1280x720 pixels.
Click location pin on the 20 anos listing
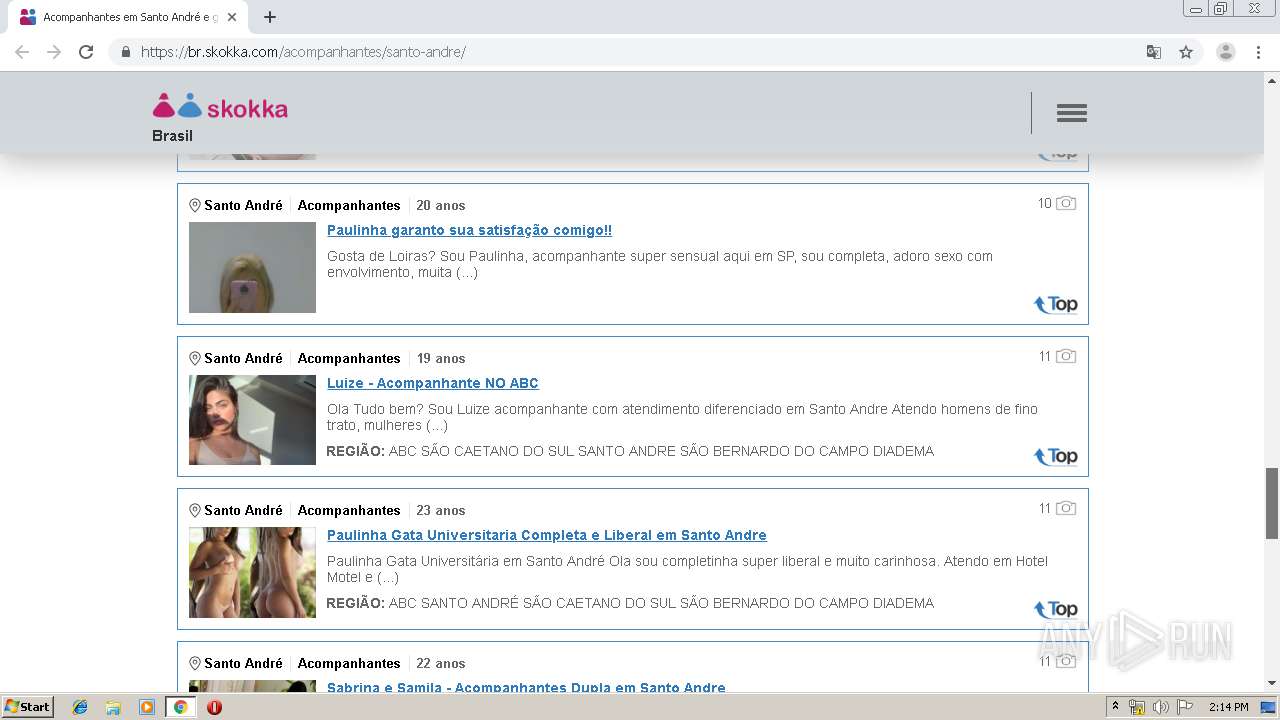[x=195, y=205]
